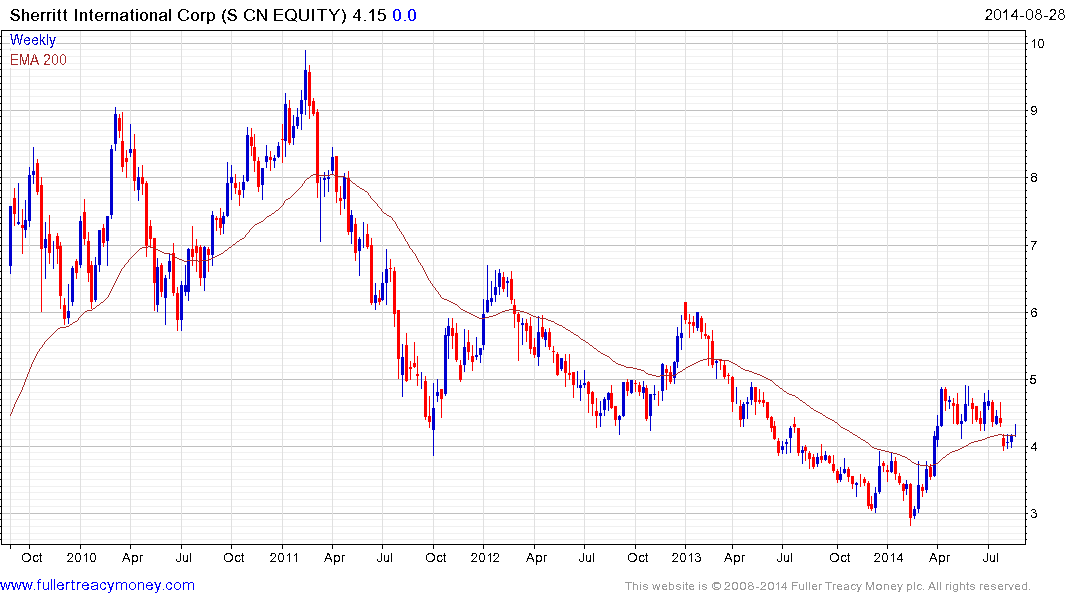Viewport: 1075px width, 600px height.
Task: Click price level 5 on the right axis
Action: [x=1035, y=380]
